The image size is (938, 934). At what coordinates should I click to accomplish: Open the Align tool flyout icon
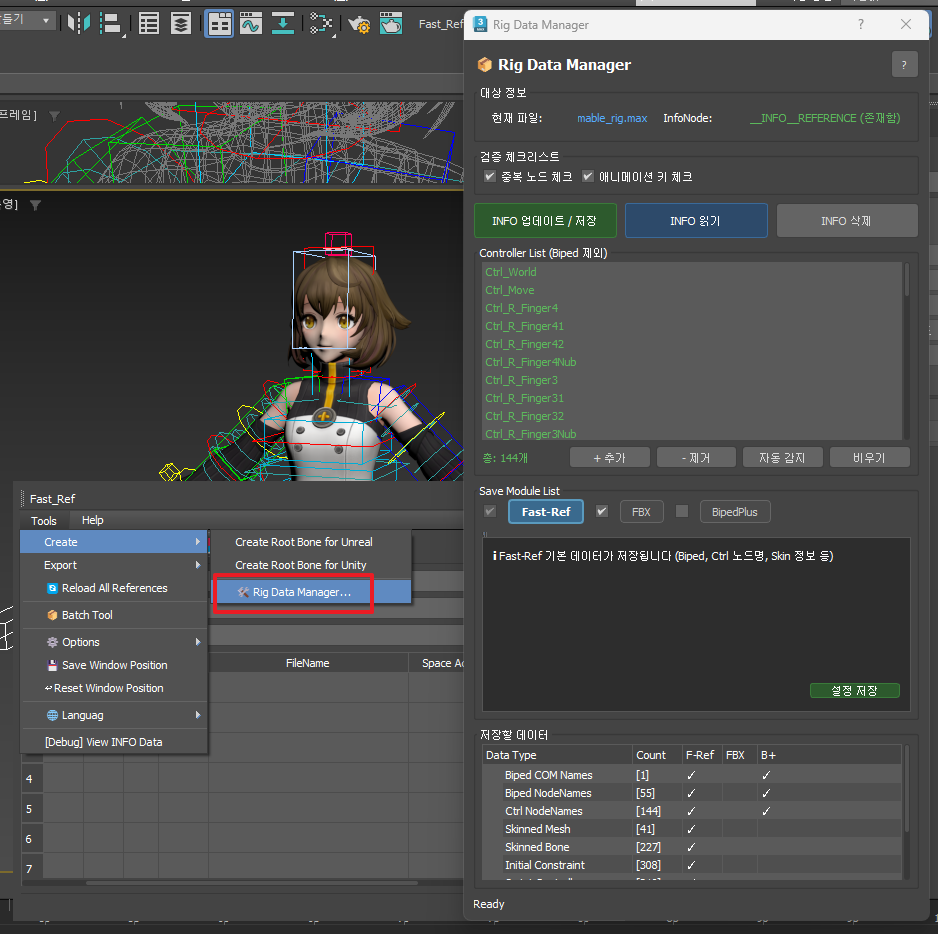pos(112,23)
